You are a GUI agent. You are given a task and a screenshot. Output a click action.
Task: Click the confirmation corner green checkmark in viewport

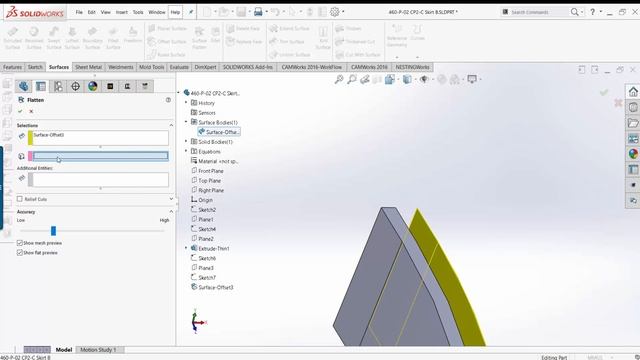pyautogui.click(x=604, y=93)
